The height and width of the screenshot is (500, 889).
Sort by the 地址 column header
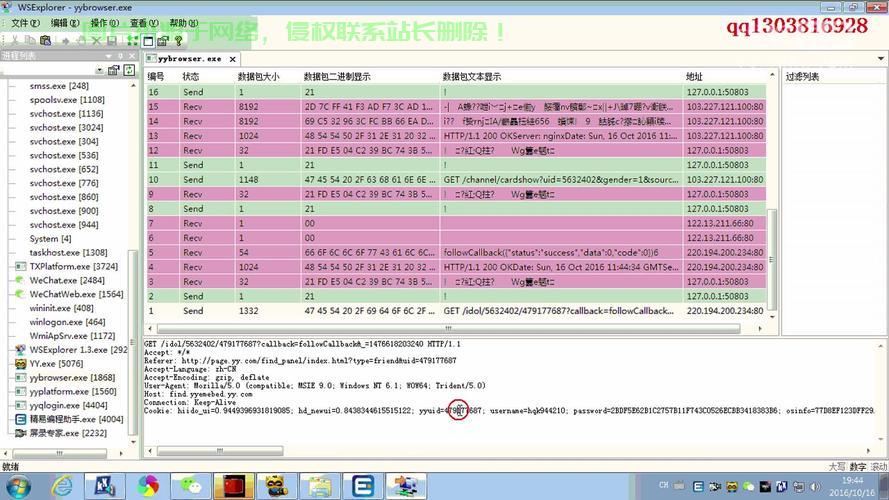tap(694, 77)
